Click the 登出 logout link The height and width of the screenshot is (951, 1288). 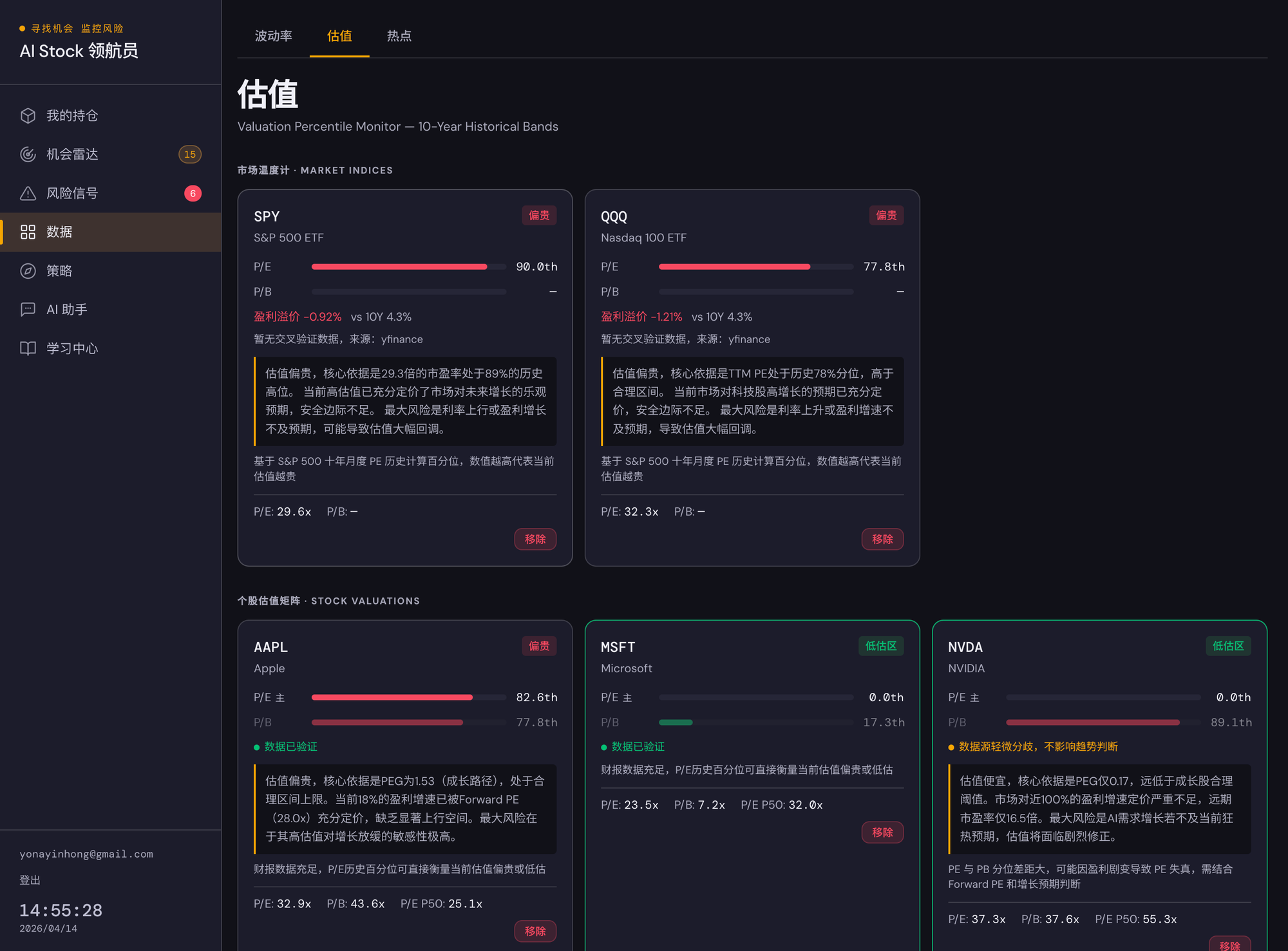click(29, 880)
